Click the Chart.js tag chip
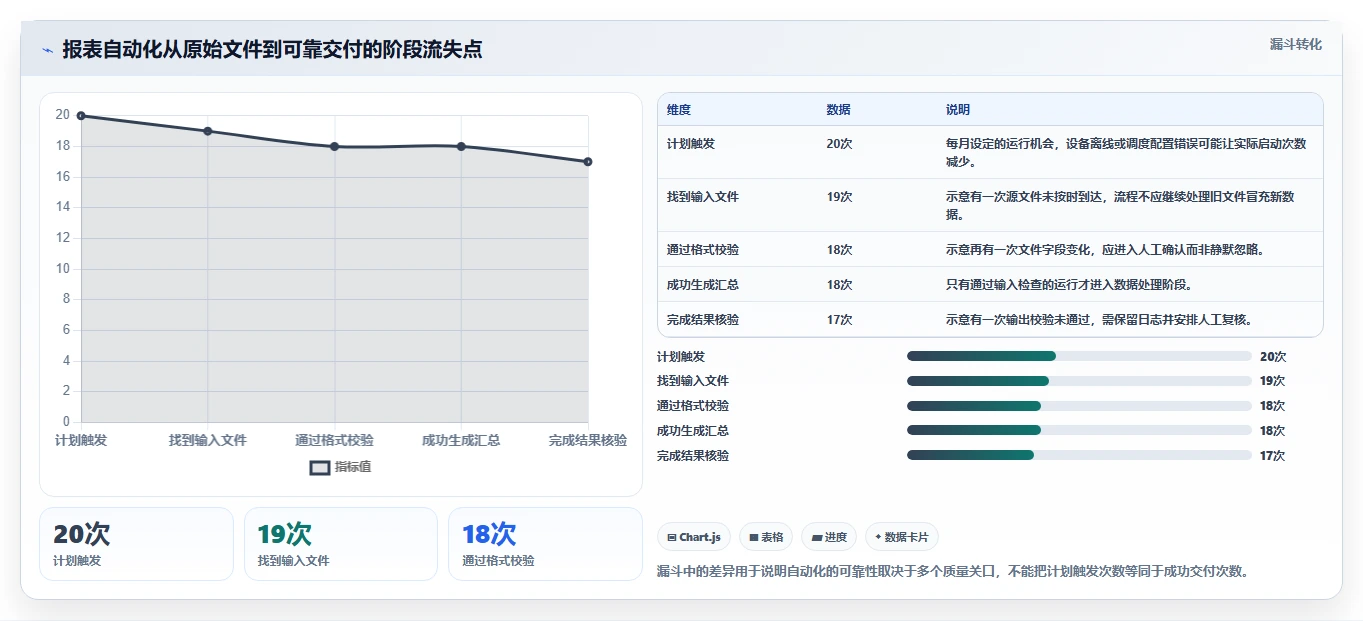Viewport: 1363px width, 621px height. point(694,537)
